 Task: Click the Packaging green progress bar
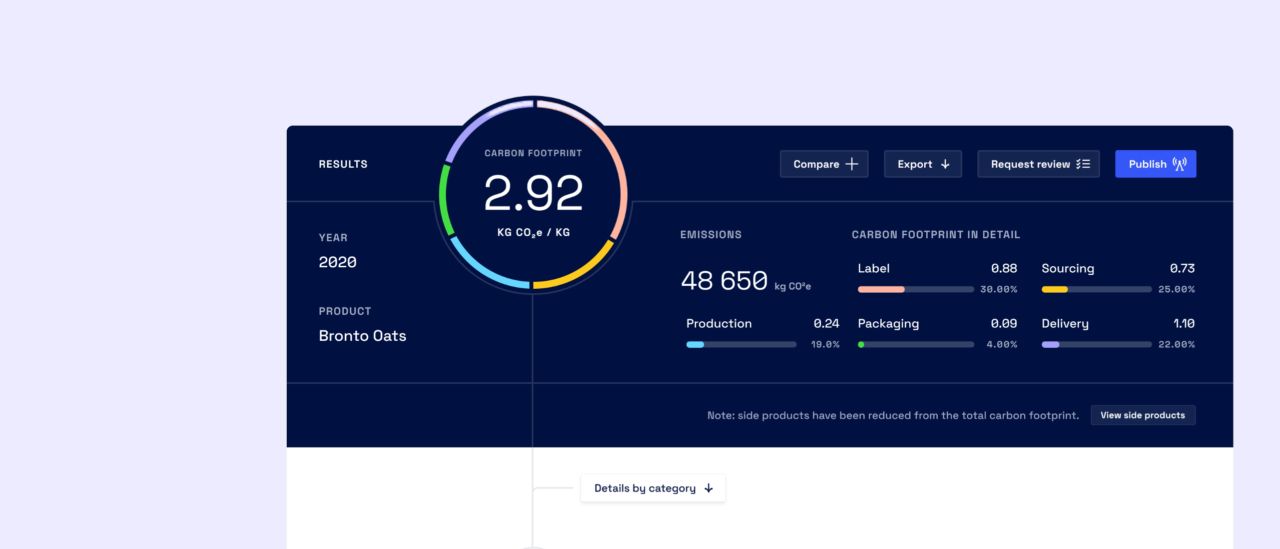tap(915, 344)
